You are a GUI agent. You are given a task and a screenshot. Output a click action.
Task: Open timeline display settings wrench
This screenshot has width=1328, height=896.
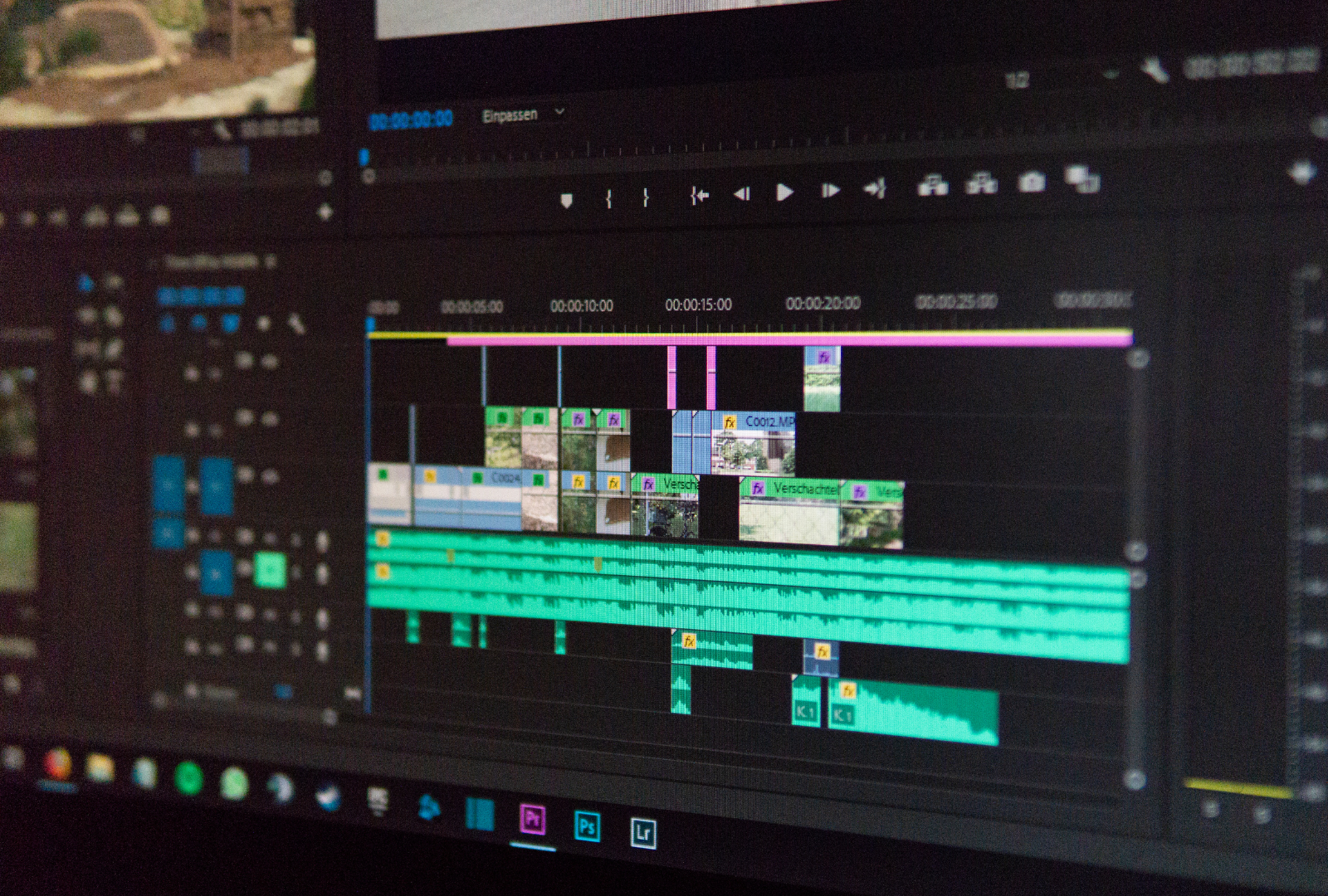[295, 324]
